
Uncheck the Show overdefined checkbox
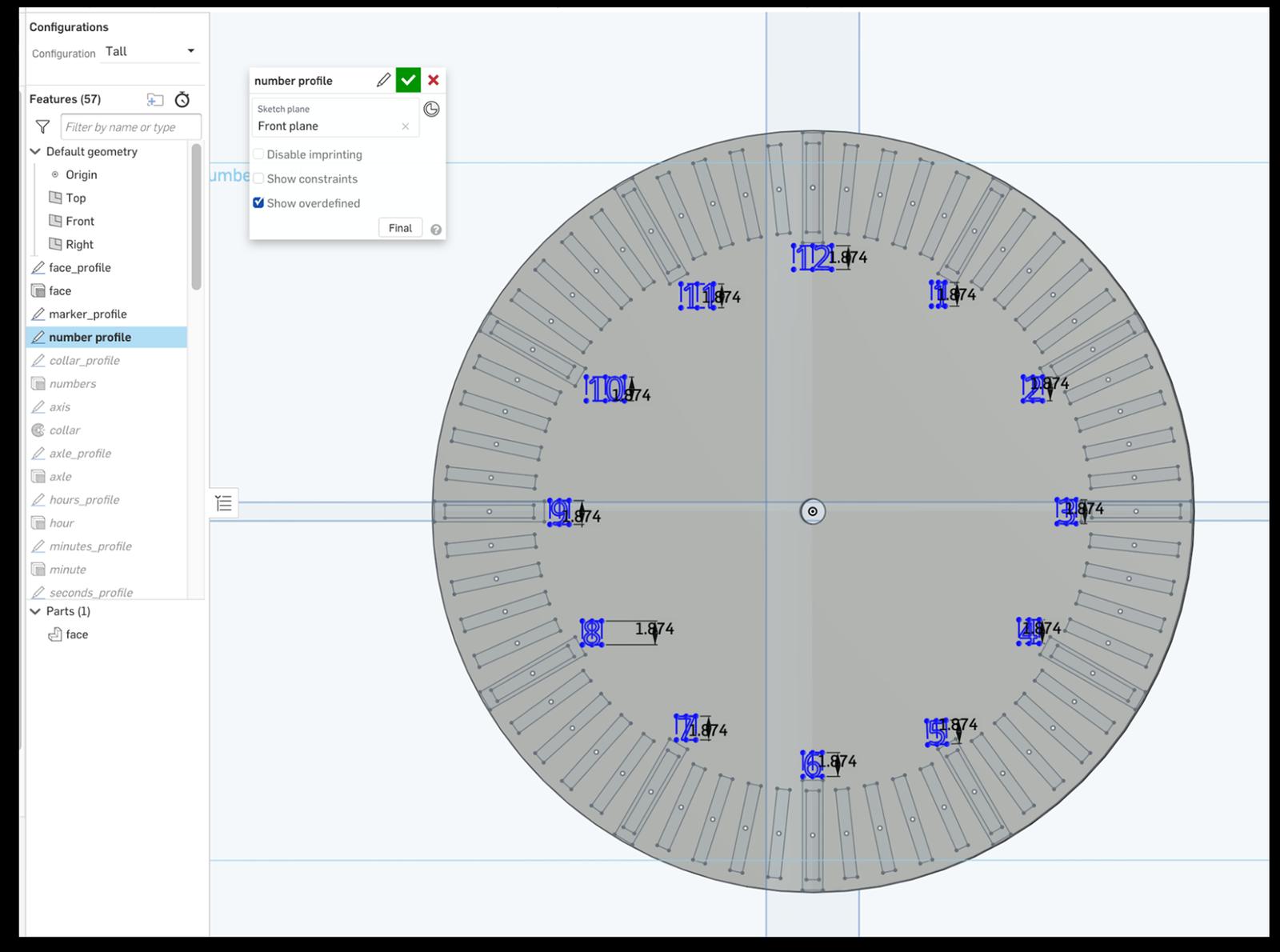click(258, 203)
